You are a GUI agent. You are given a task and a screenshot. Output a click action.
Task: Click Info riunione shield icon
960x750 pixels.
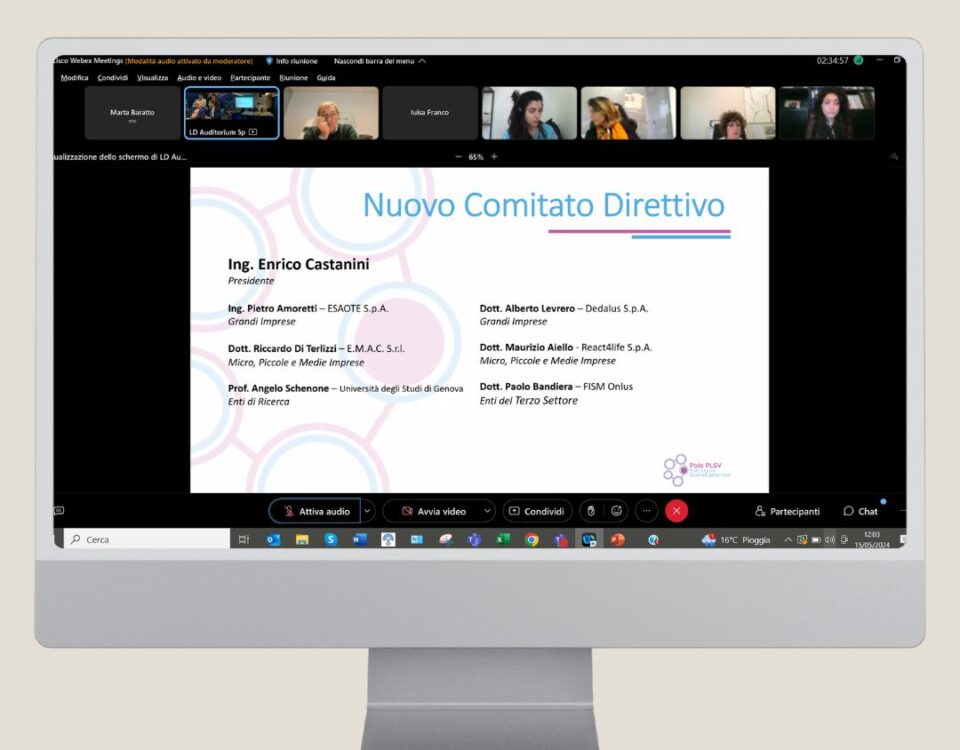click(269, 61)
